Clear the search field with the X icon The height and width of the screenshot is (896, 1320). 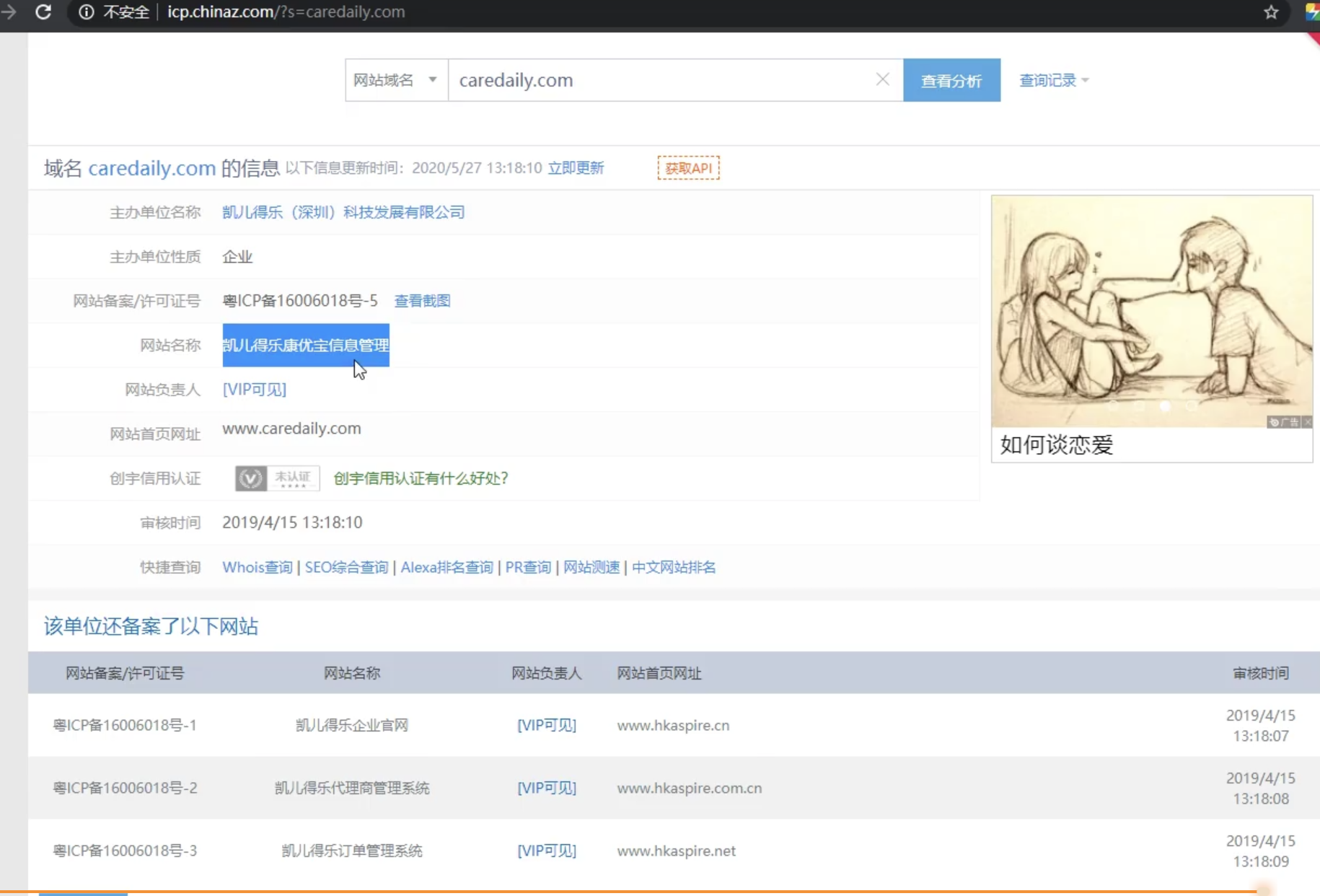point(882,79)
